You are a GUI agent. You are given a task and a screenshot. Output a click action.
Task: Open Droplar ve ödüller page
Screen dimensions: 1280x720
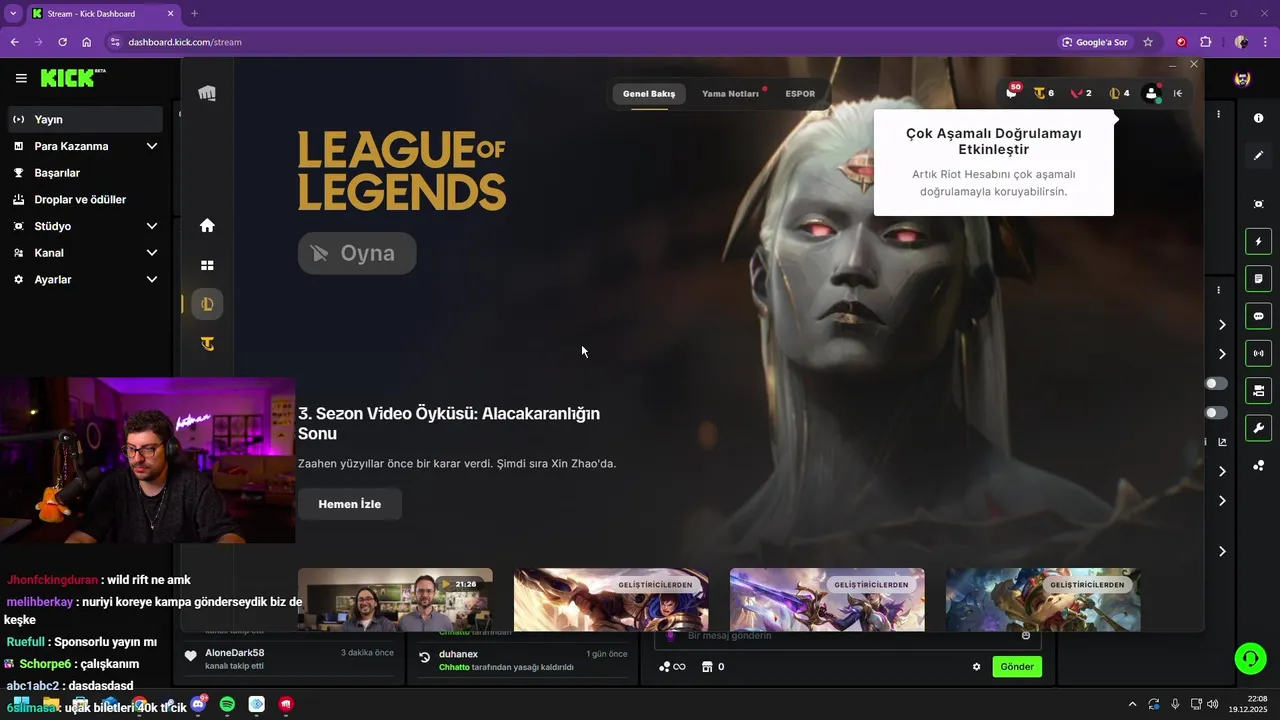click(x=85, y=200)
